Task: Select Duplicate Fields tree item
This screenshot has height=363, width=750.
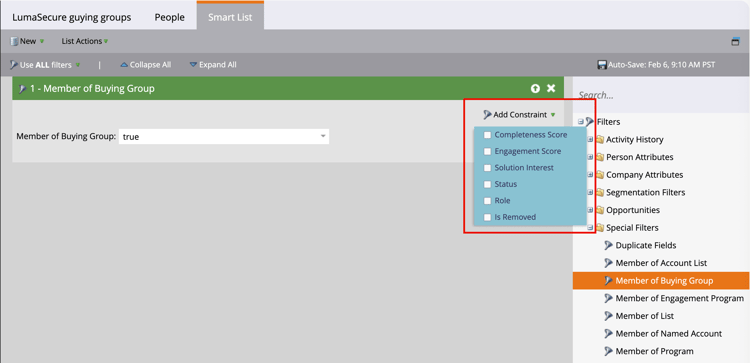Action: 646,245
